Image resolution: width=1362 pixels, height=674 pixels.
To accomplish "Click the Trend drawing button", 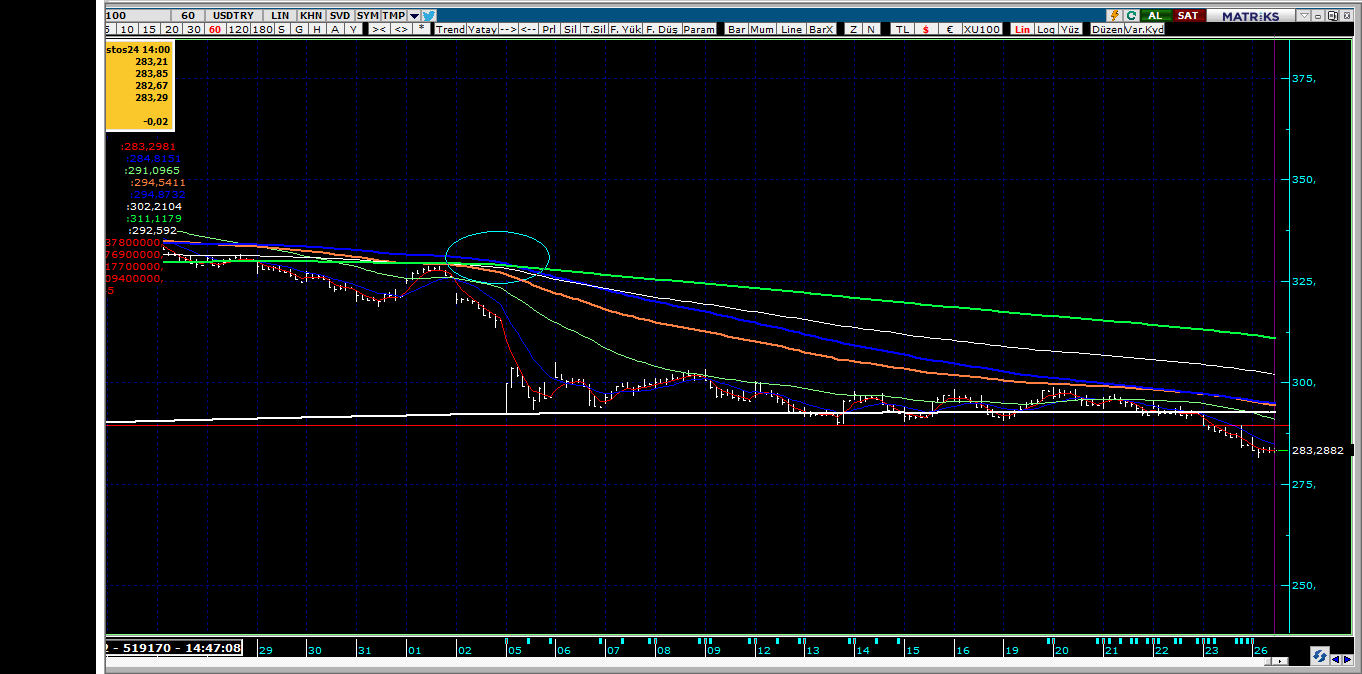I will coord(451,30).
